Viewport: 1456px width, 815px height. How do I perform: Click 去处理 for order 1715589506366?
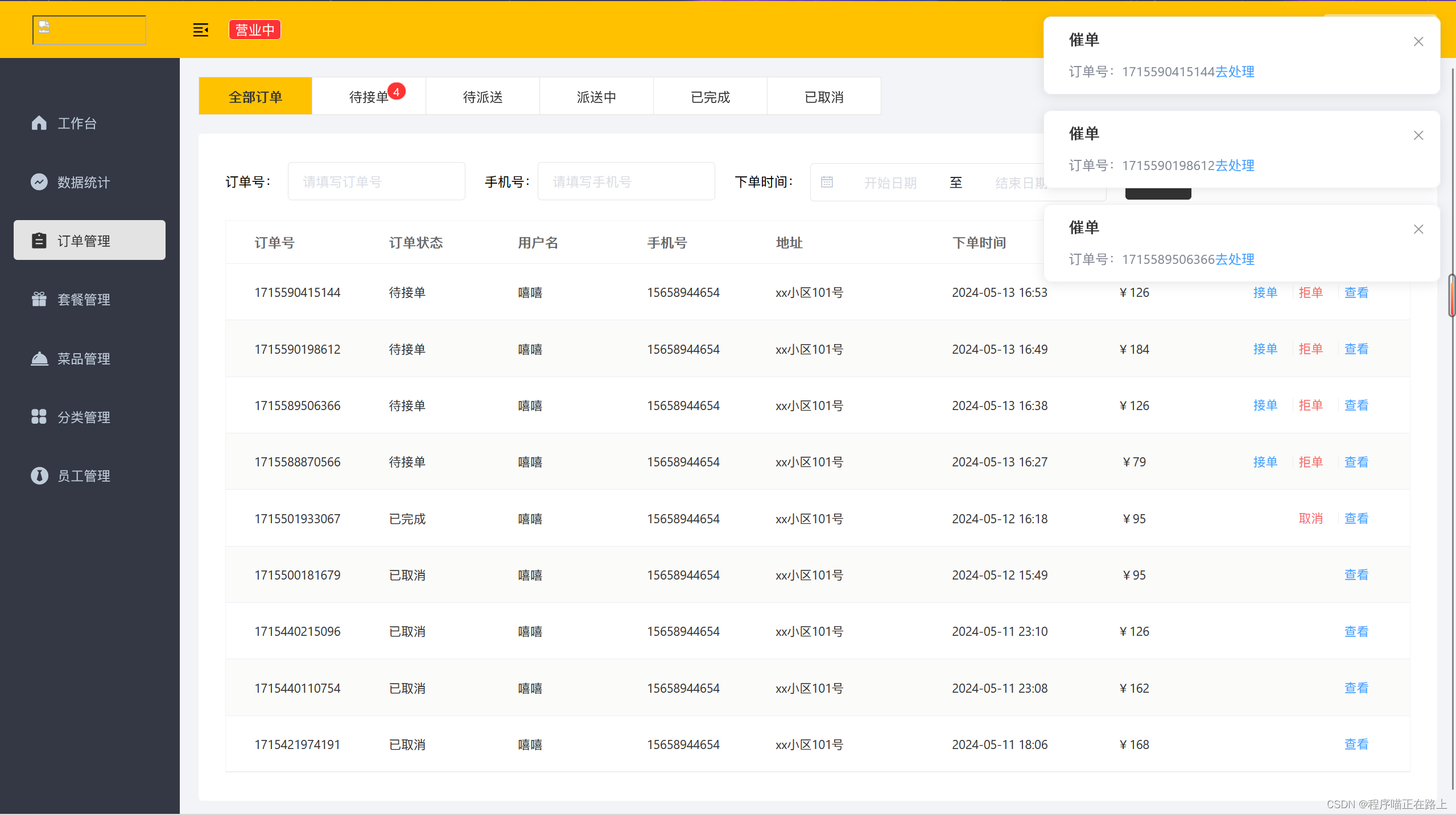pyautogui.click(x=1235, y=259)
